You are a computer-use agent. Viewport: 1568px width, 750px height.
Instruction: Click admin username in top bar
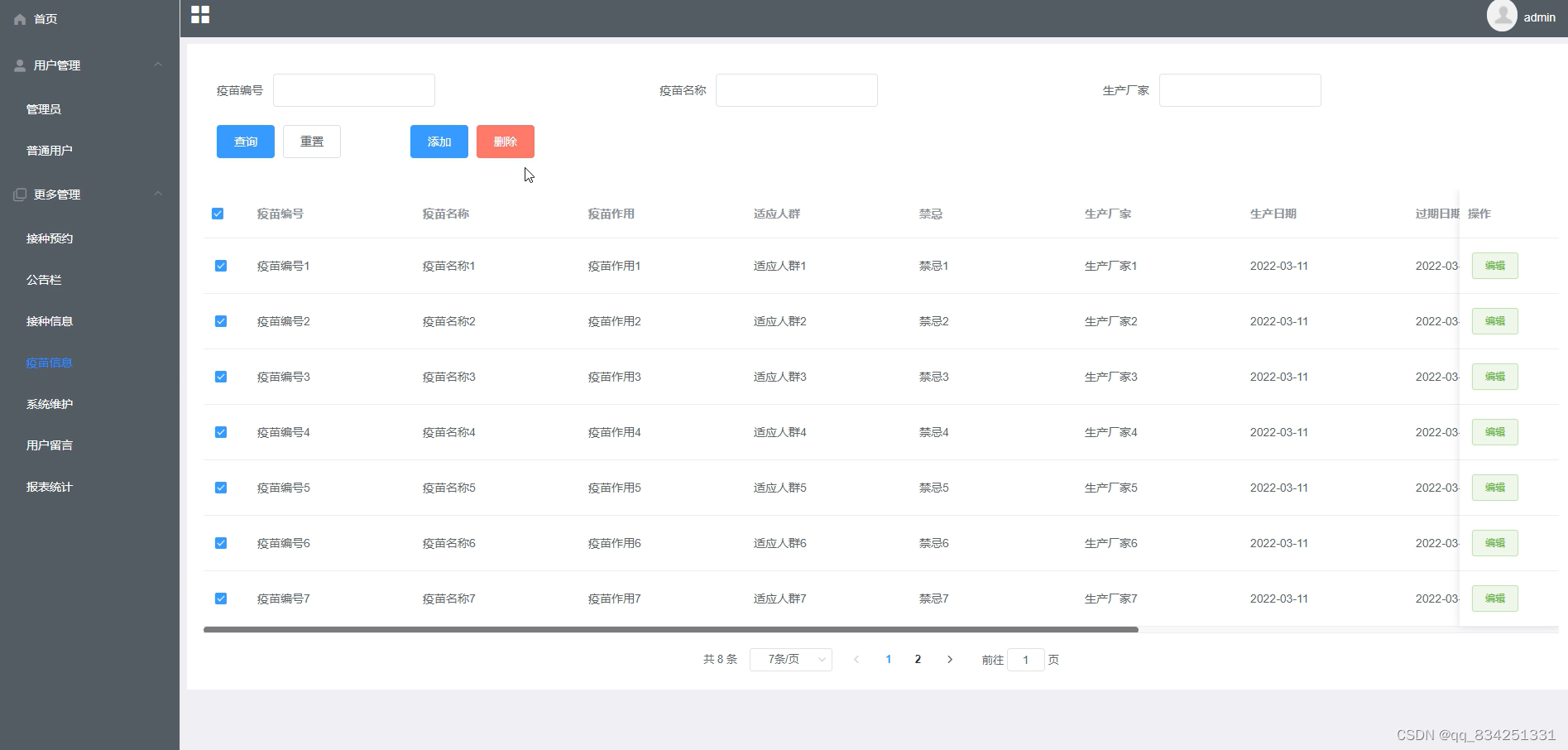tap(1540, 17)
